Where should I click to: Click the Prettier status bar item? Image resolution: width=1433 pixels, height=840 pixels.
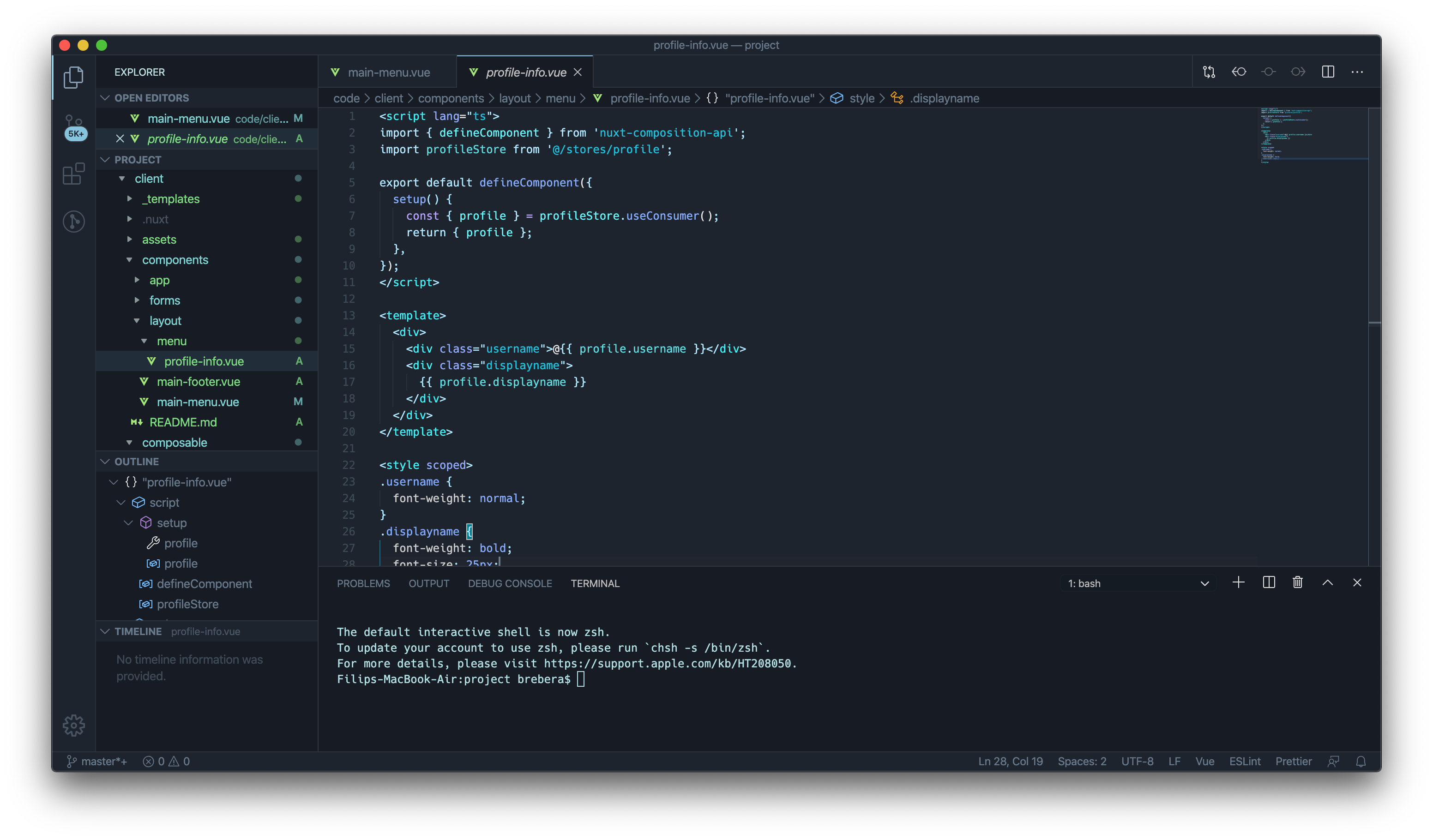[1293, 762]
